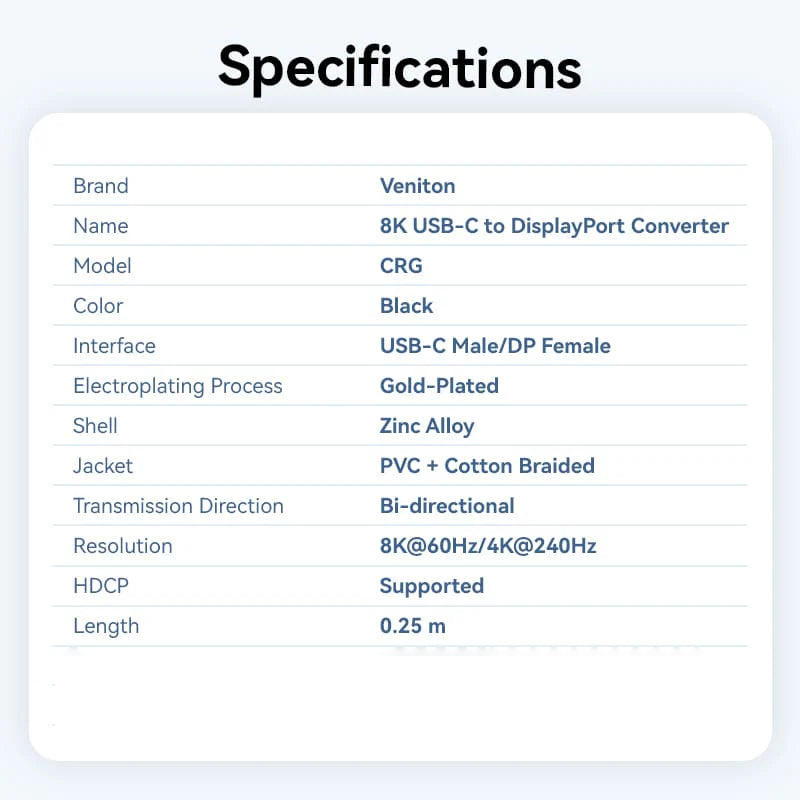Screen dimensions: 800x800
Task: Click the Color row label
Action: (98, 306)
